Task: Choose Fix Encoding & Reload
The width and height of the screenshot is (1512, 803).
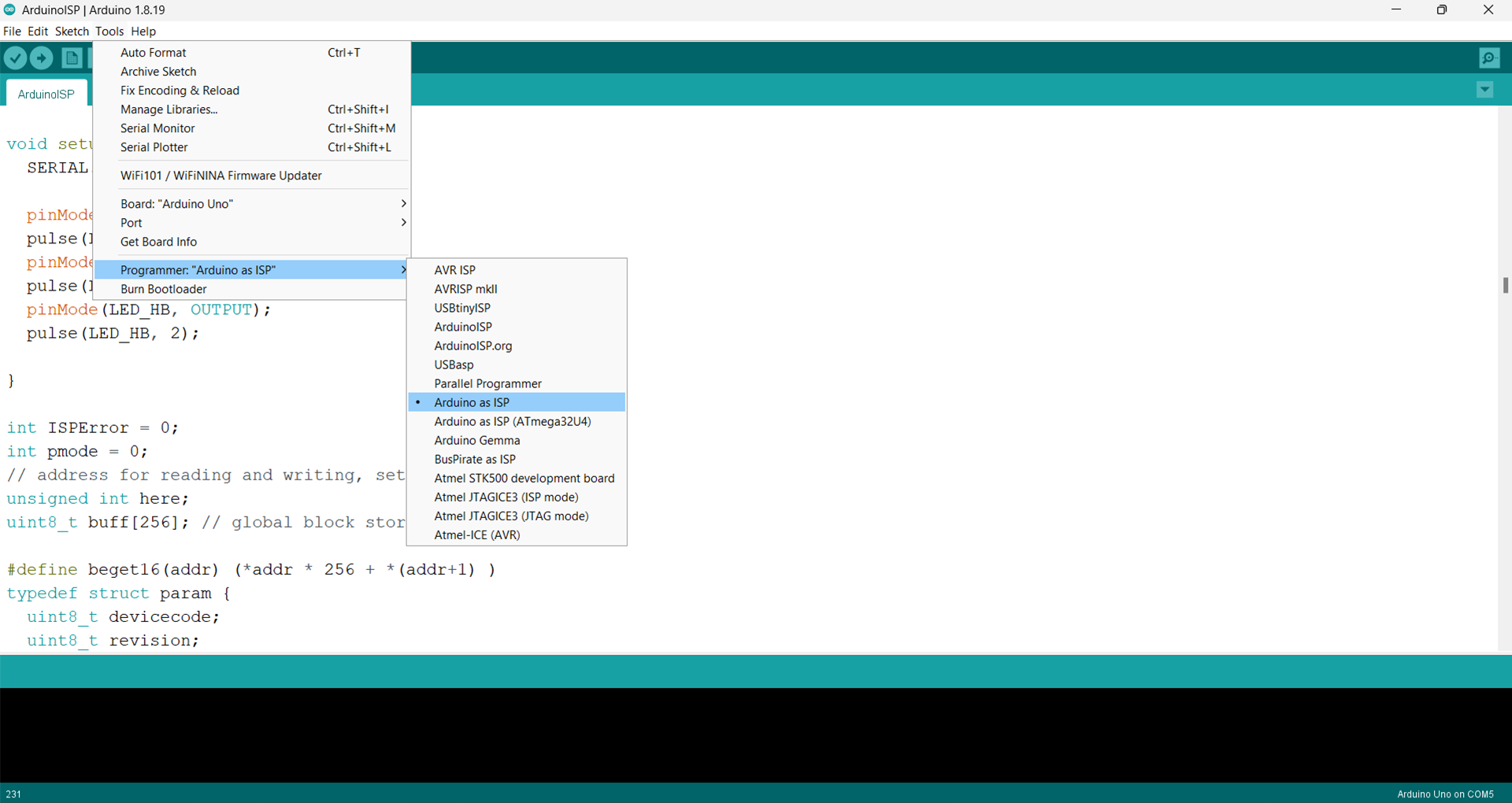Action: 252,91
